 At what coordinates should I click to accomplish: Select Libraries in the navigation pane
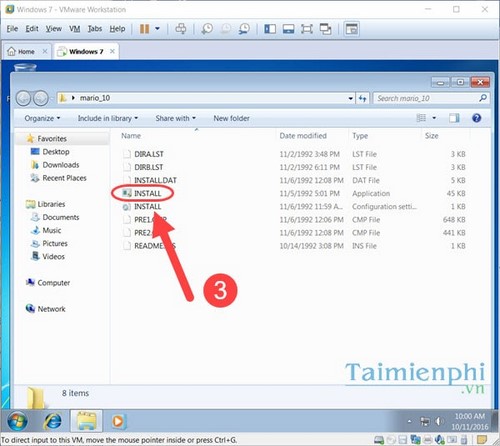coord(51,204)
